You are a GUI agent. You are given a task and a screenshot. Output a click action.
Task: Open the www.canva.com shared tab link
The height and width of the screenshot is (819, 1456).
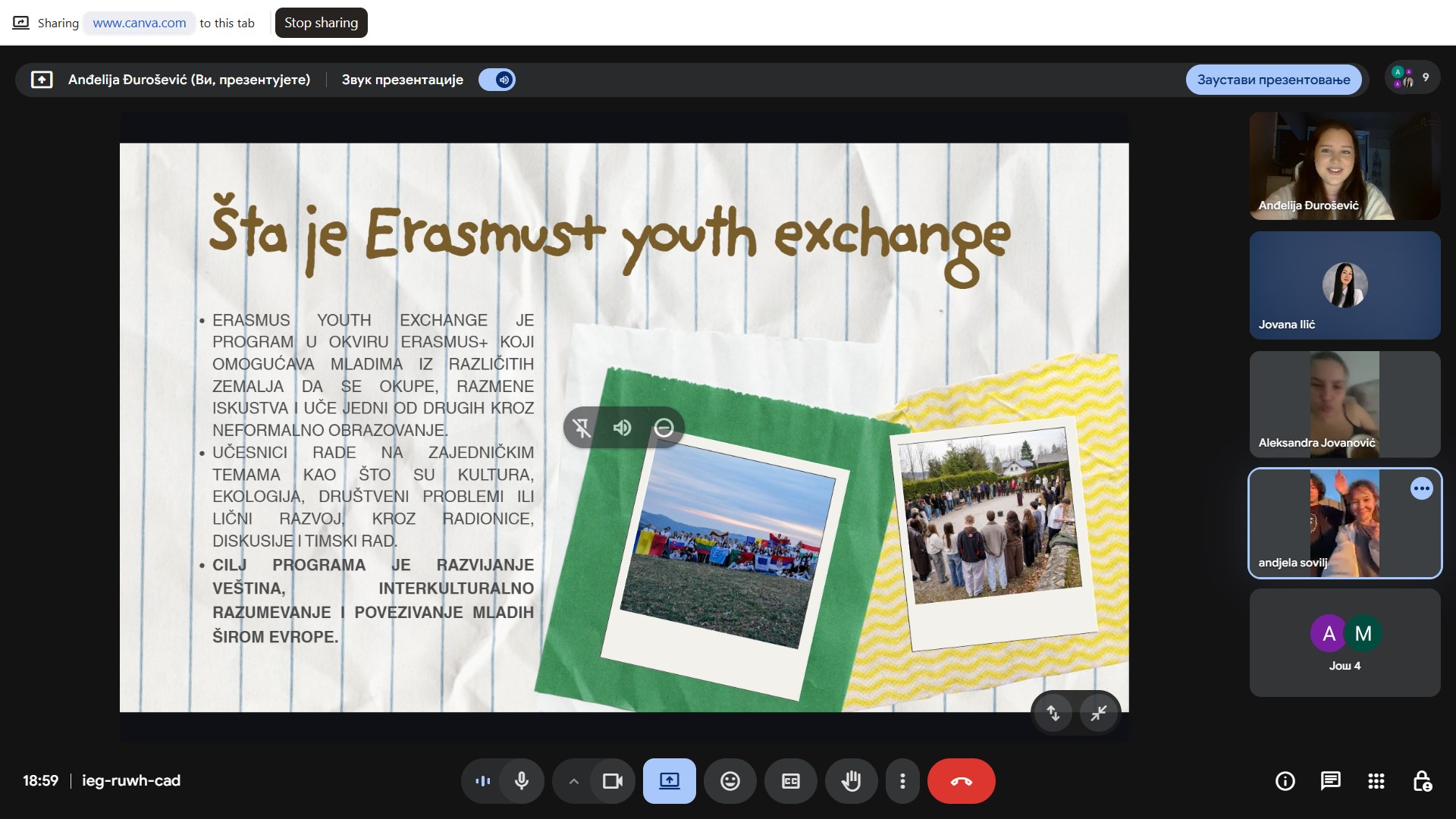pos(140,23)
